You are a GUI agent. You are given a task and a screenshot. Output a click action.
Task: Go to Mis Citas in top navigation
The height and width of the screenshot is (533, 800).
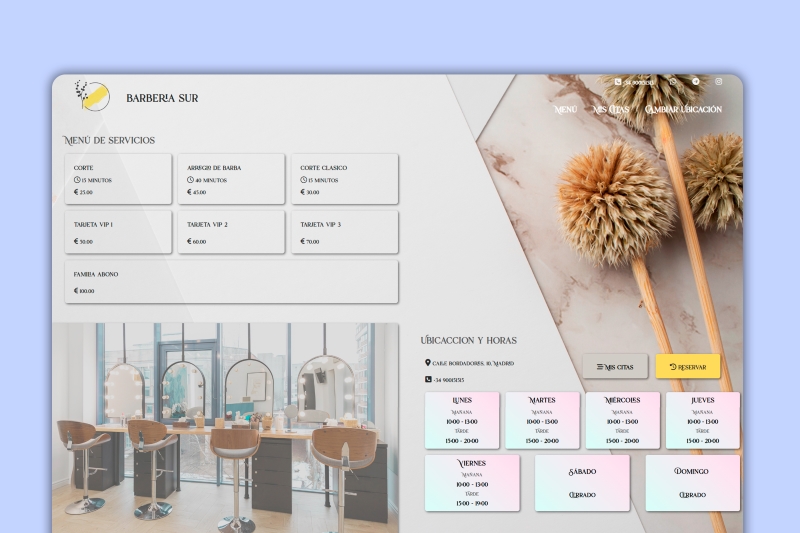(611, 109)
